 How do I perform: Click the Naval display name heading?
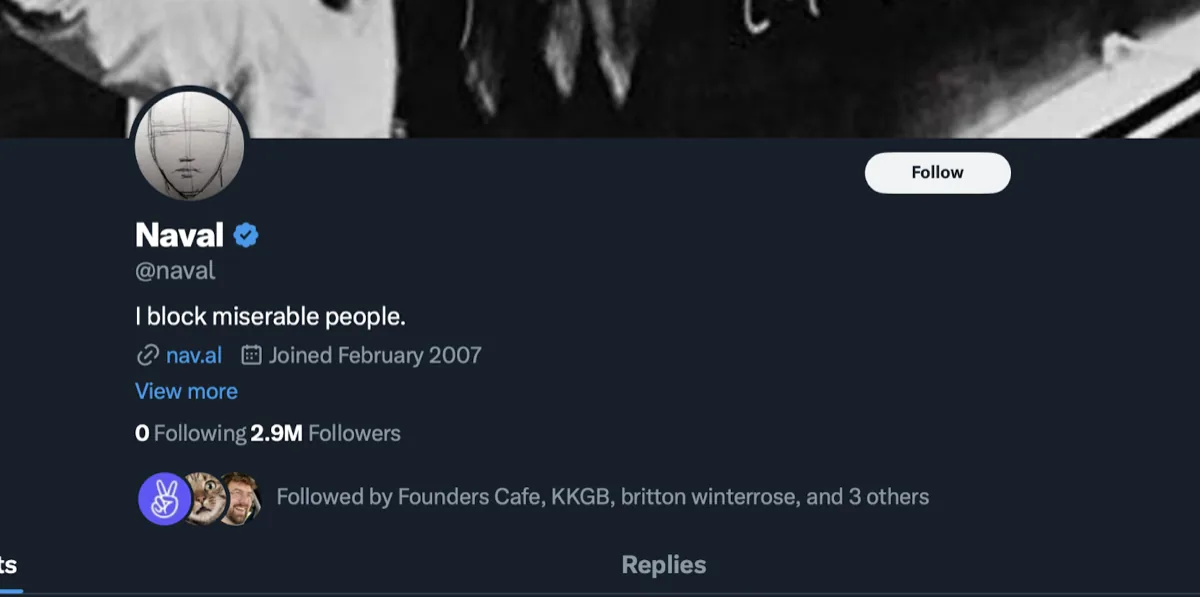coord(179,236)
